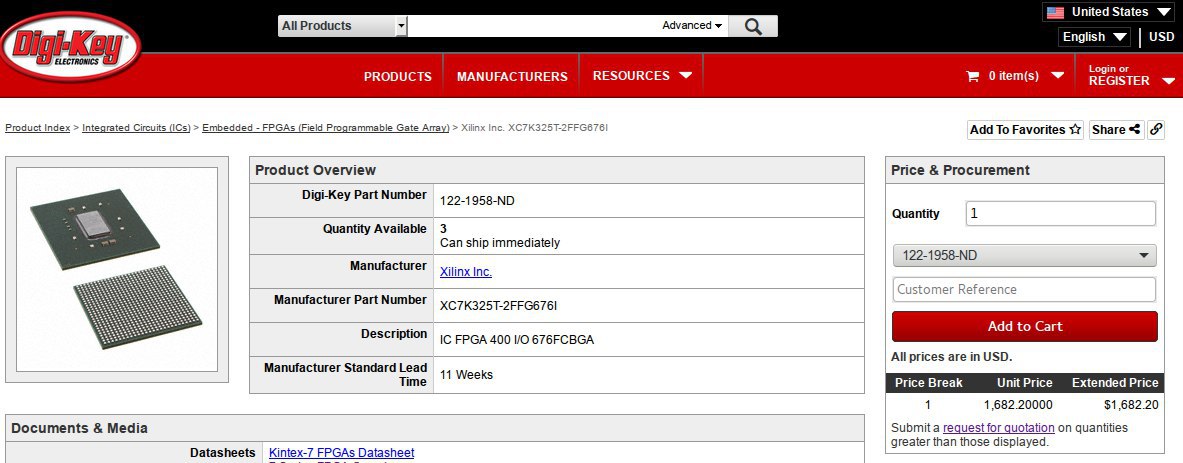1183x463 pixels.
Task: Click Share button
Action: 1117,130
